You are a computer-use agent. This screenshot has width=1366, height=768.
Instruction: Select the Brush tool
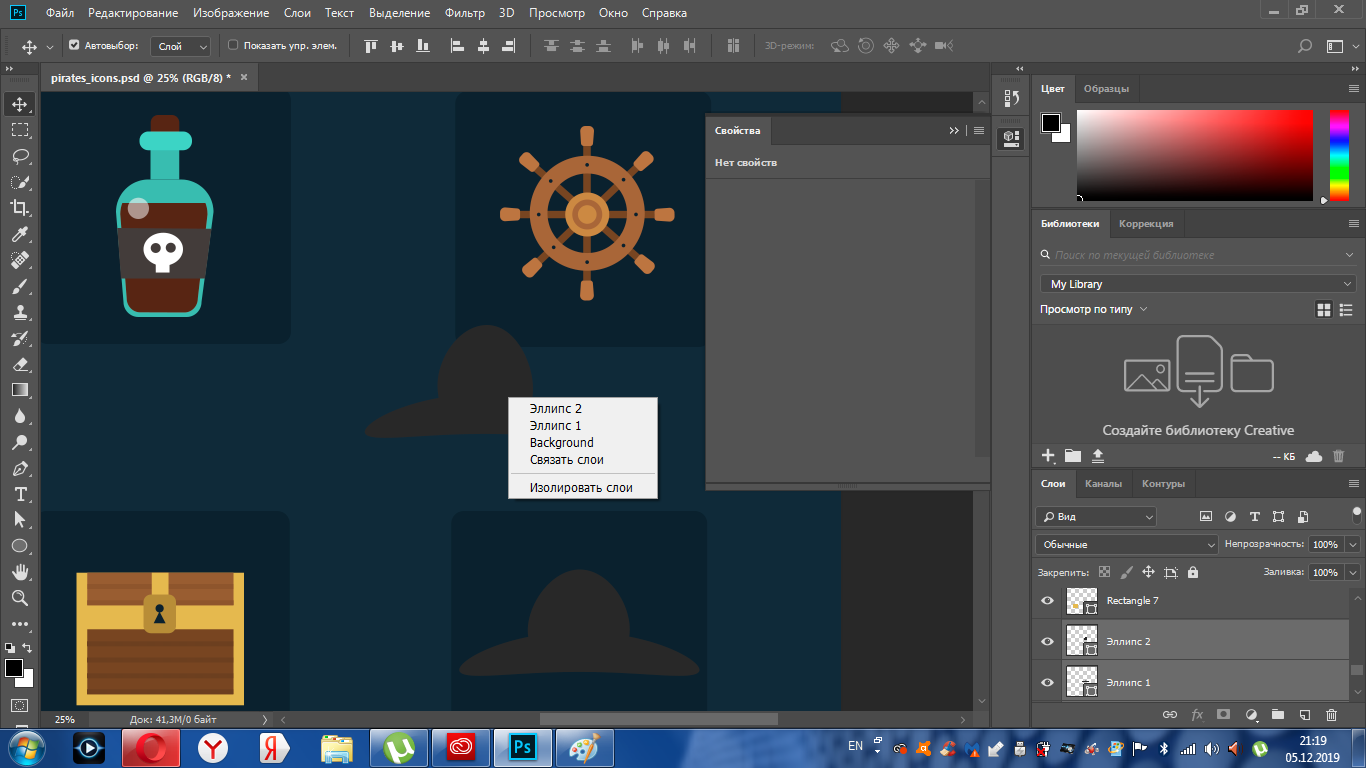[x=20, y=286]
